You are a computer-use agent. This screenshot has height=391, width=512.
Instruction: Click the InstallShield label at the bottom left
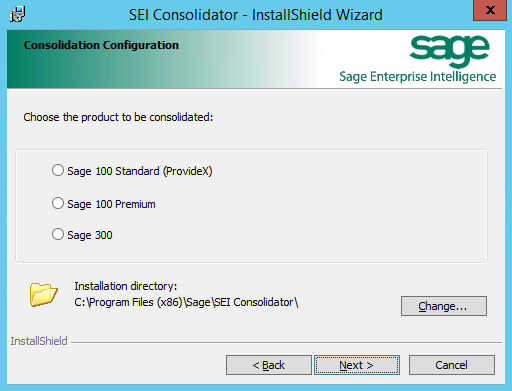tap(39, 341)
